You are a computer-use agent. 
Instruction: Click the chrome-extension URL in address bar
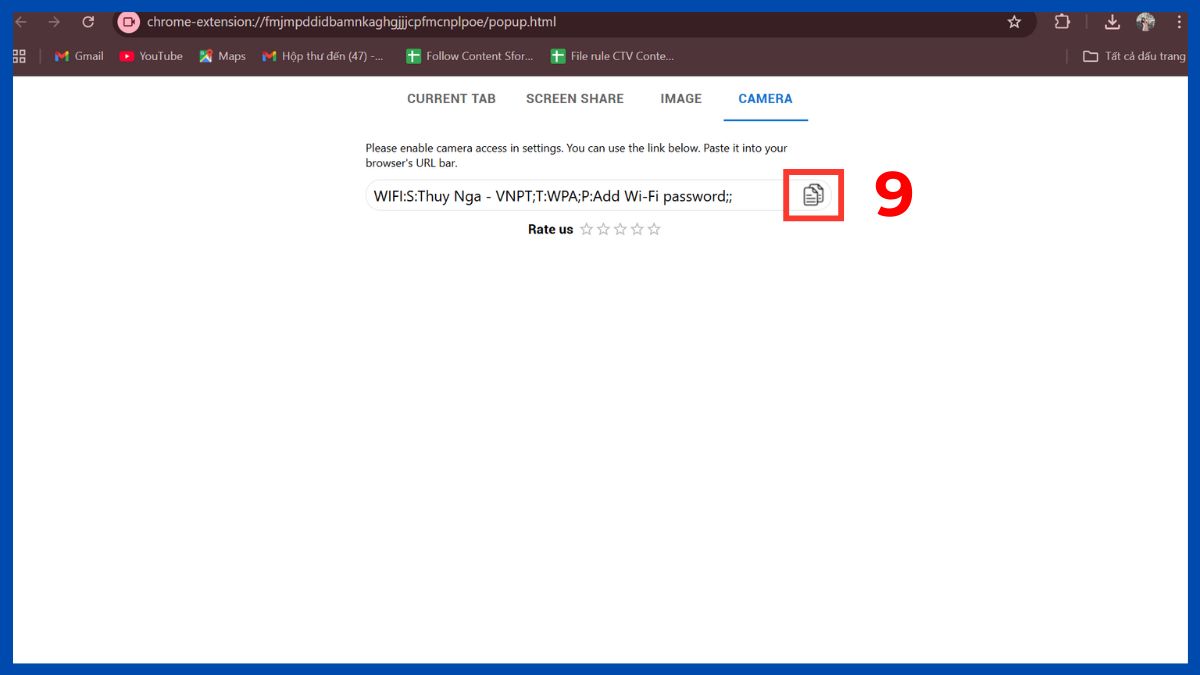click(x=352, y=22)
